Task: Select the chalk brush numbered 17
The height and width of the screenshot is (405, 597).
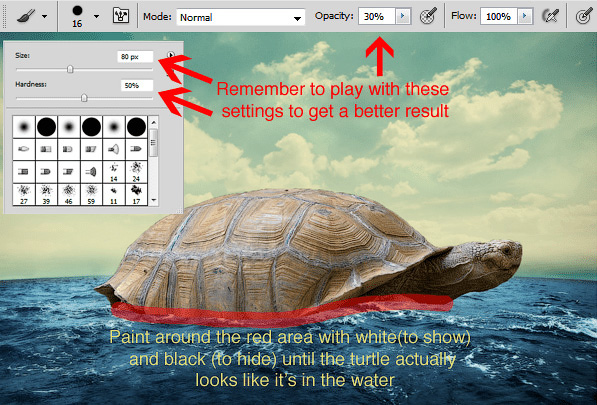Action: (x=136, y=194)
